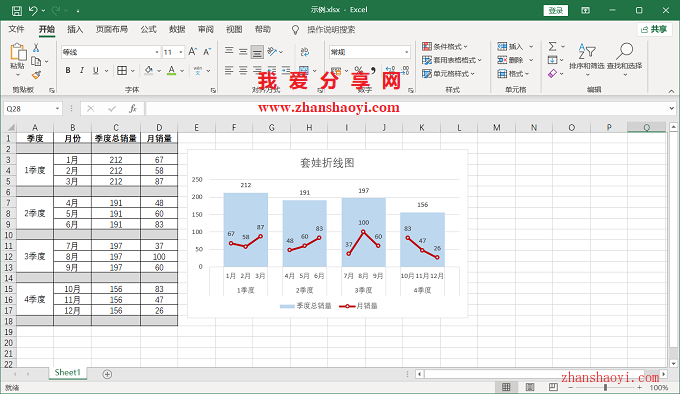Click the Align Left icon

click(229, 70)
